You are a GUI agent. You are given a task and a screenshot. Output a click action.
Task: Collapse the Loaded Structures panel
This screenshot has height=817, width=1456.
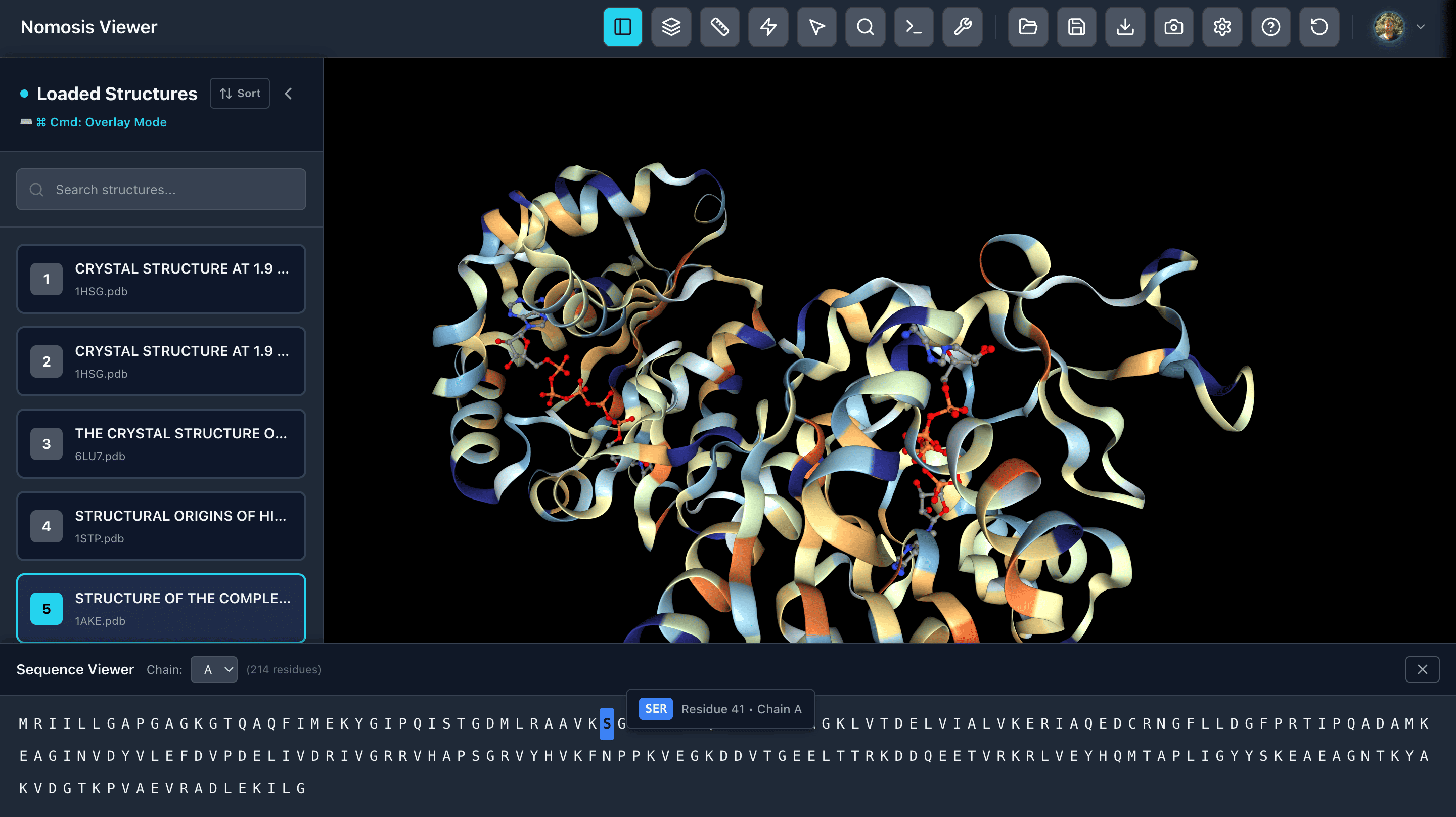point(289,94)
